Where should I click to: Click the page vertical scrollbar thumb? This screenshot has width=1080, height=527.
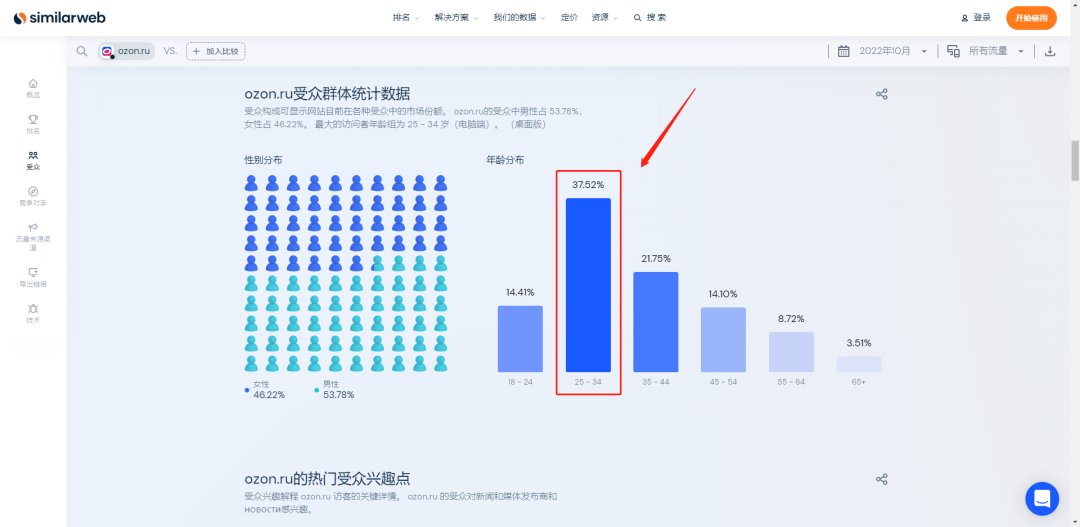1075,161
